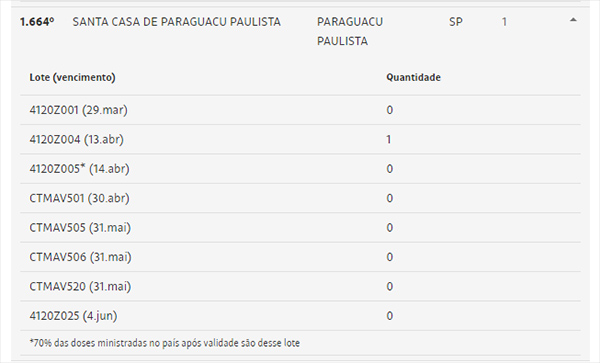Click the city name PARAGUACU PAULISTA
This screenshot has height=363, width=600.
point(350,31)
